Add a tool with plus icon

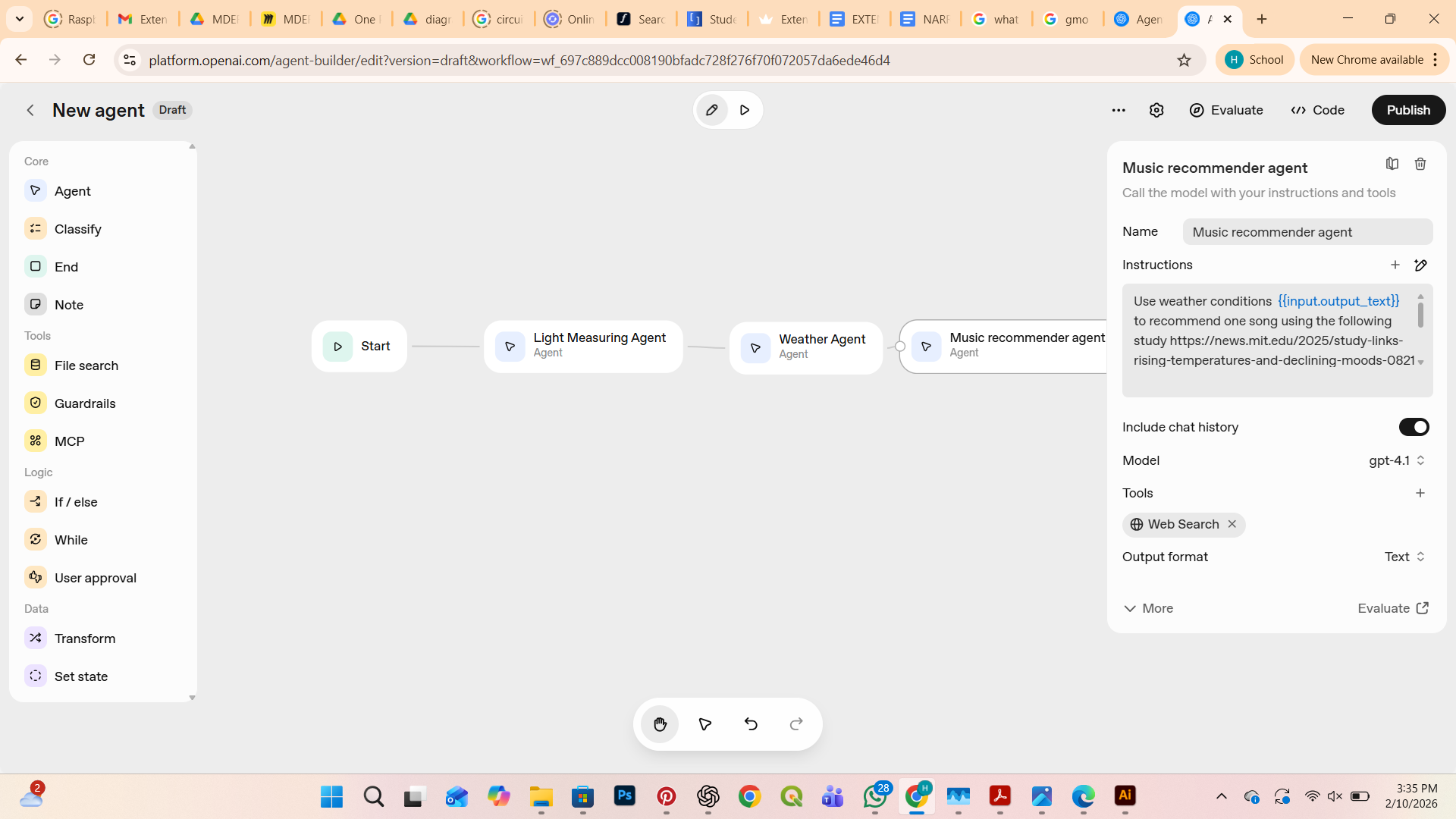1420,493
